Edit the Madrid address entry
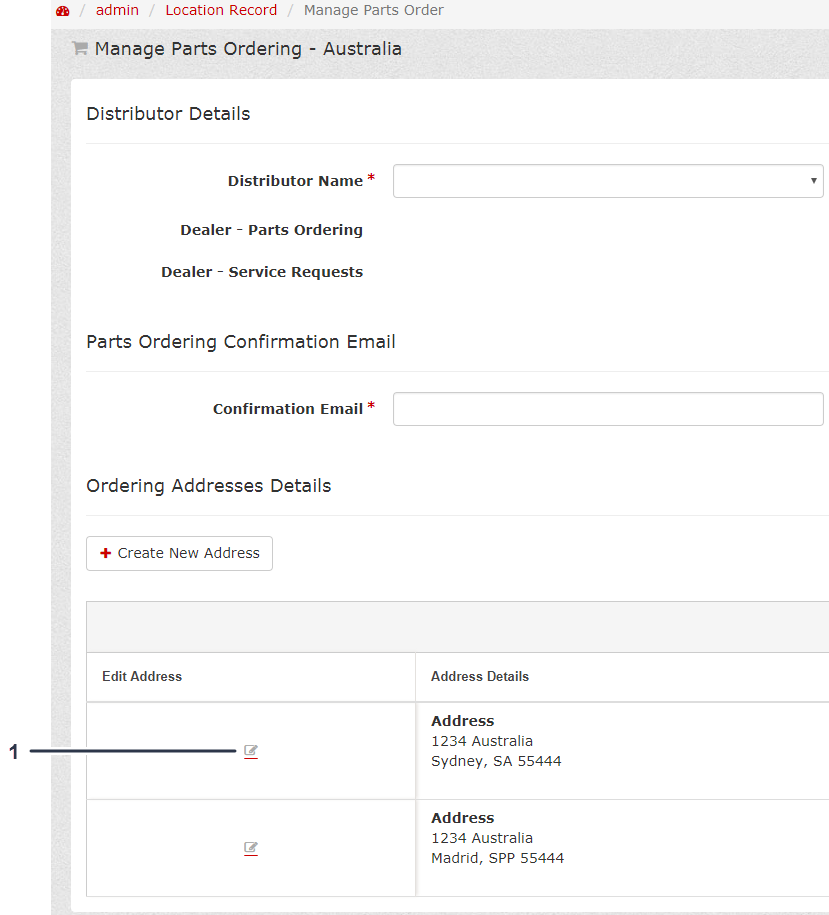 251,848
